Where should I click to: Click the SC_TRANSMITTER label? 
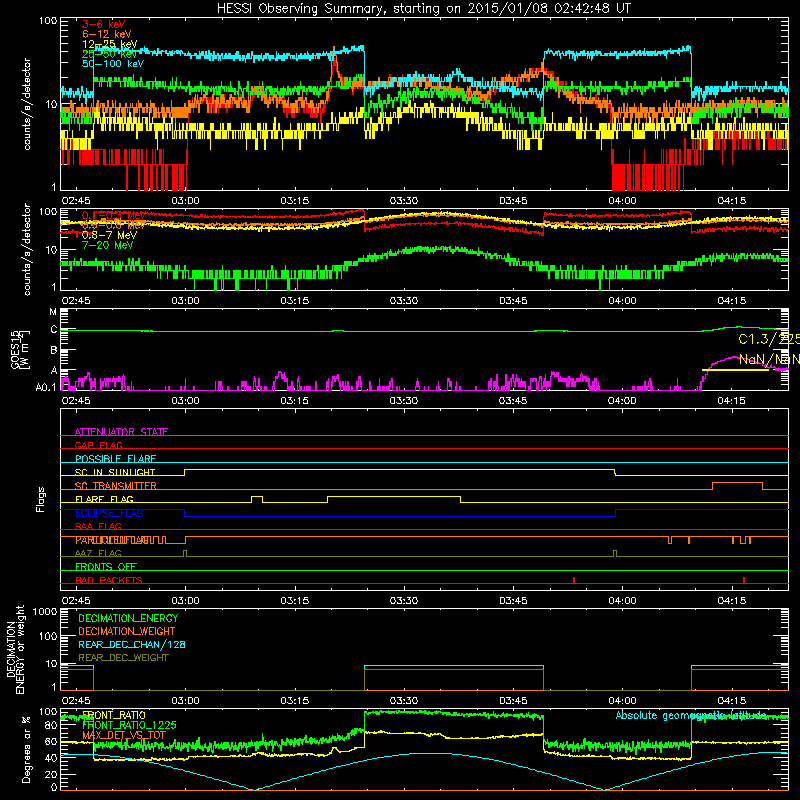coord(116,485)
